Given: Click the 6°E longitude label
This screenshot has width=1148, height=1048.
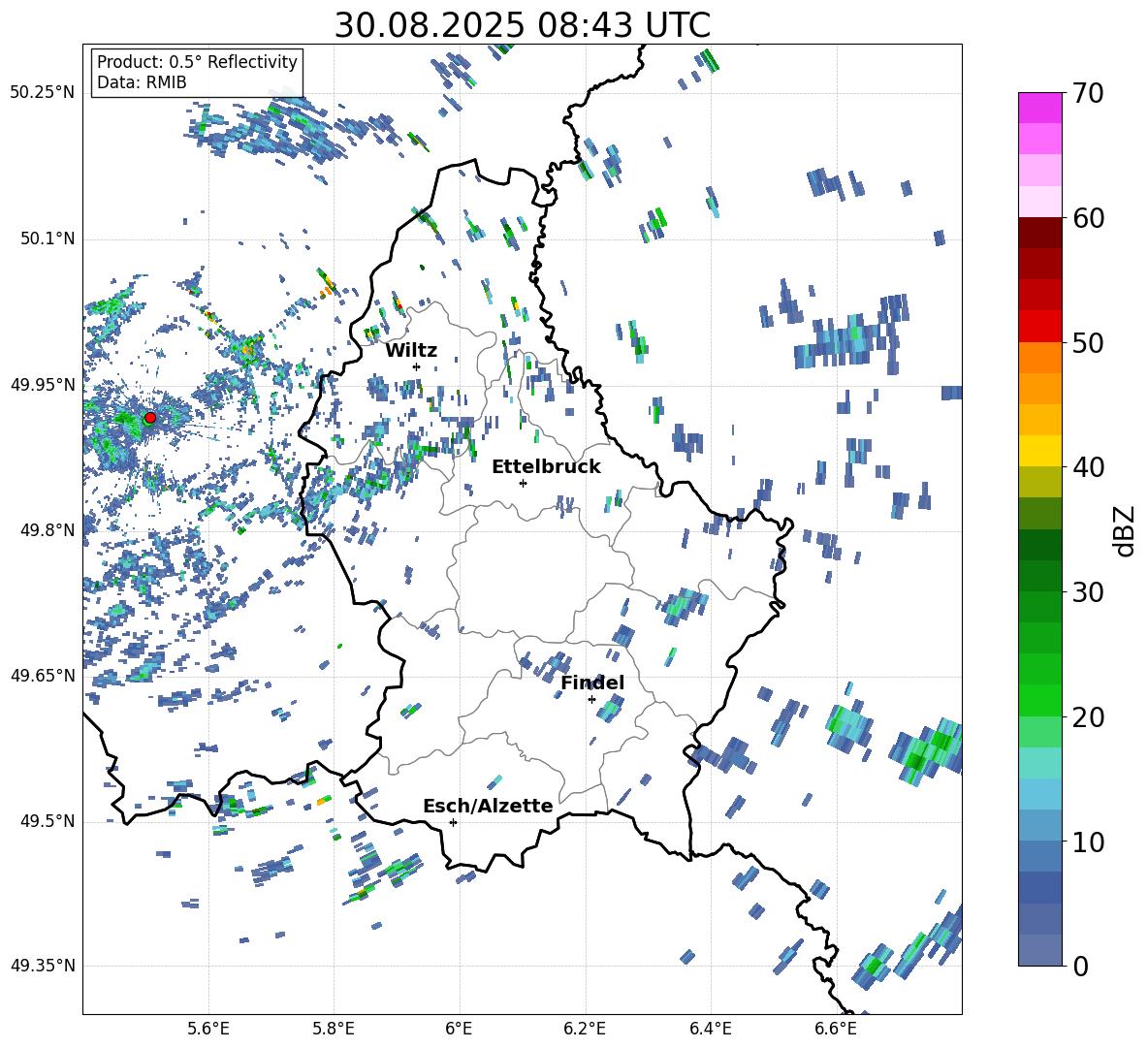Looking at the screenshot, I should coord(459,1029).
